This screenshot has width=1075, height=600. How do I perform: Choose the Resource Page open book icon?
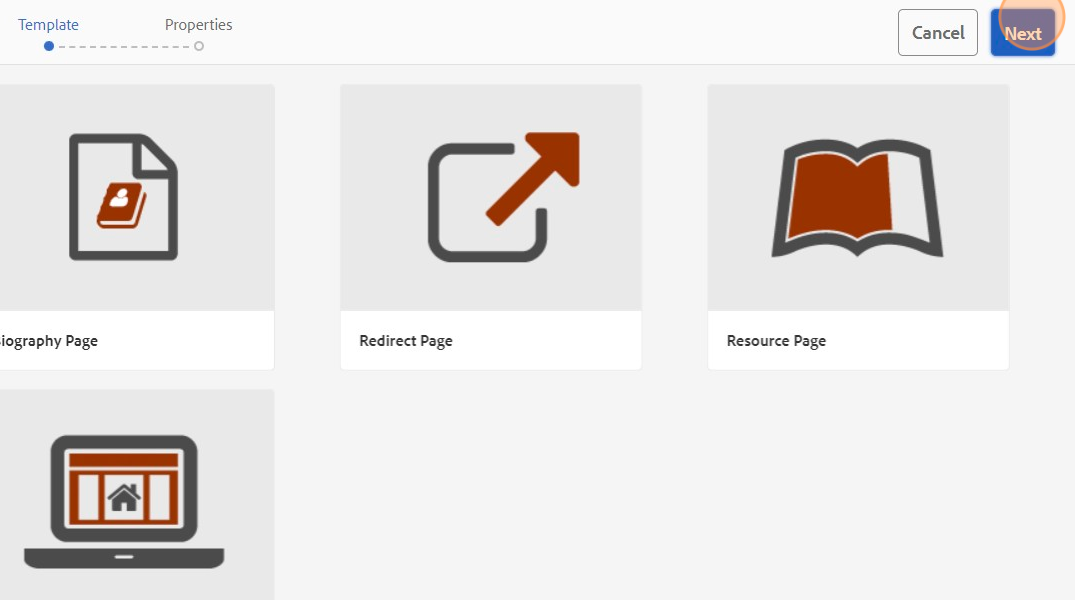858,198
